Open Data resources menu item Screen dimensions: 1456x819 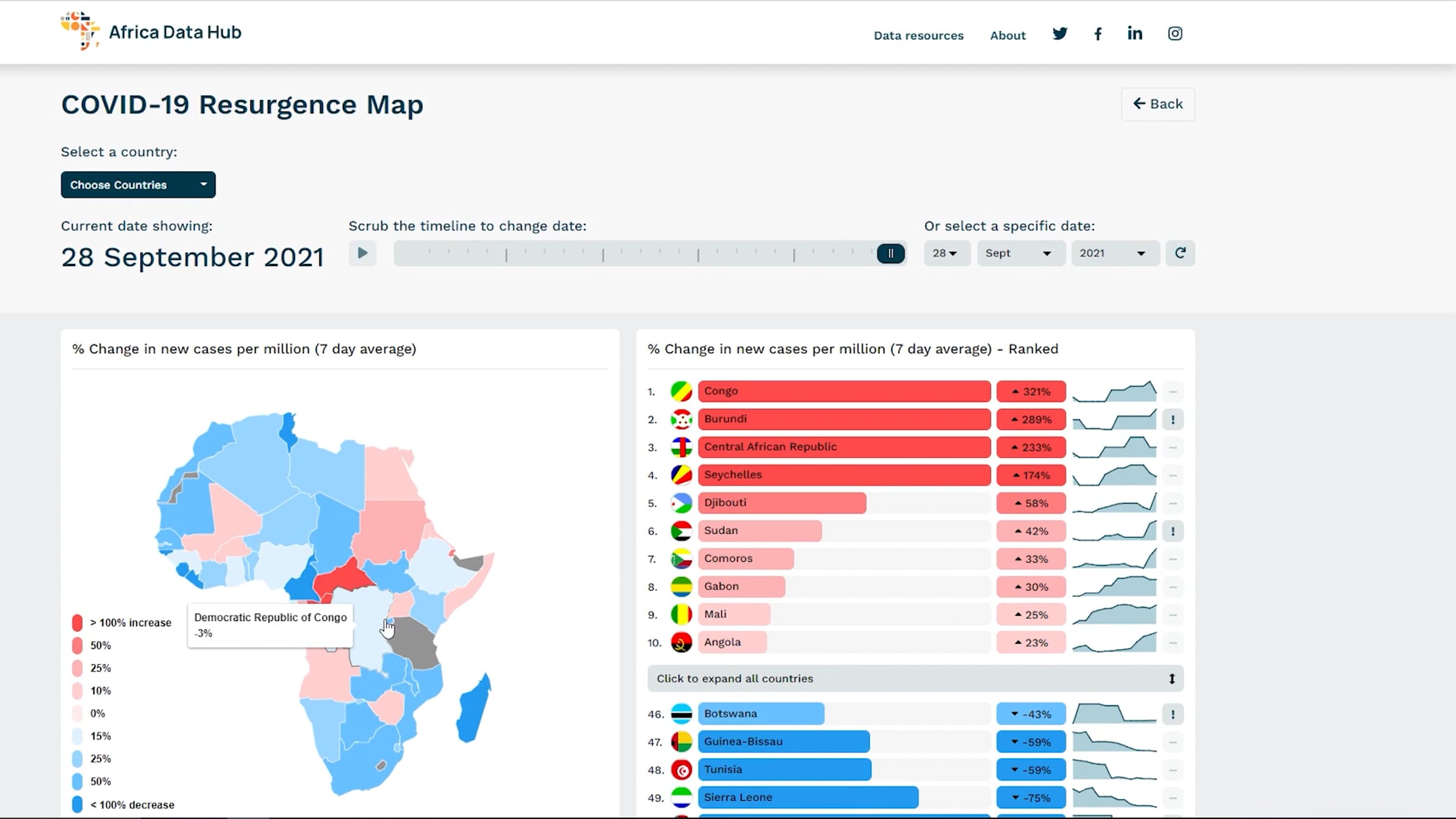(x=918, y=35)
